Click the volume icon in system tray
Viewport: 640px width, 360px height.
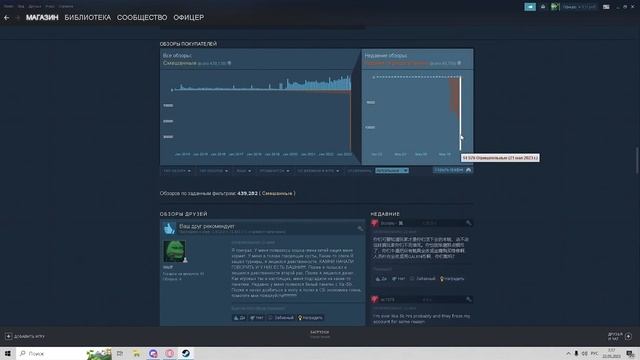584,353
